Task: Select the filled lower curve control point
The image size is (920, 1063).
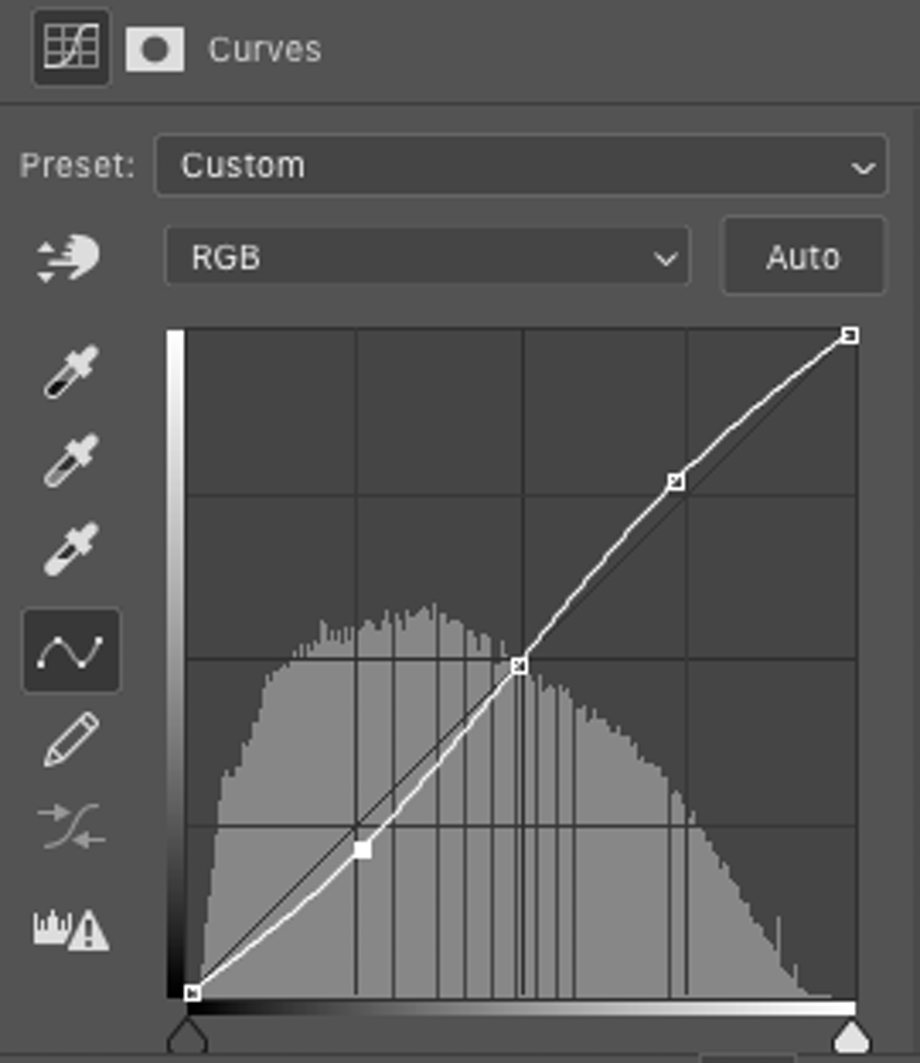Action: coord(363,849)
